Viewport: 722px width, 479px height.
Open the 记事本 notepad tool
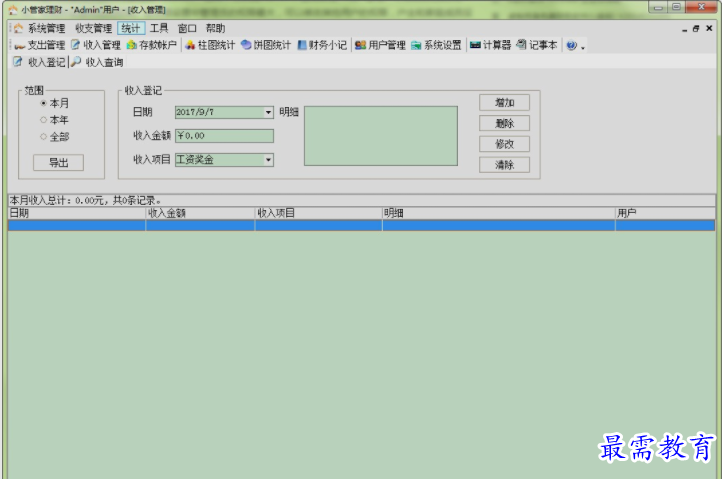click(537, 45)
